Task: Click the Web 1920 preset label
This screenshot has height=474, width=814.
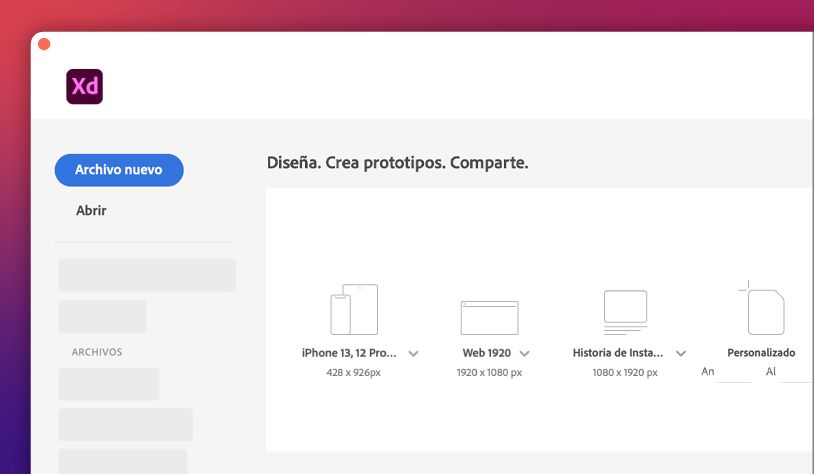Action: pyautogui.click(x=487, y=353)
